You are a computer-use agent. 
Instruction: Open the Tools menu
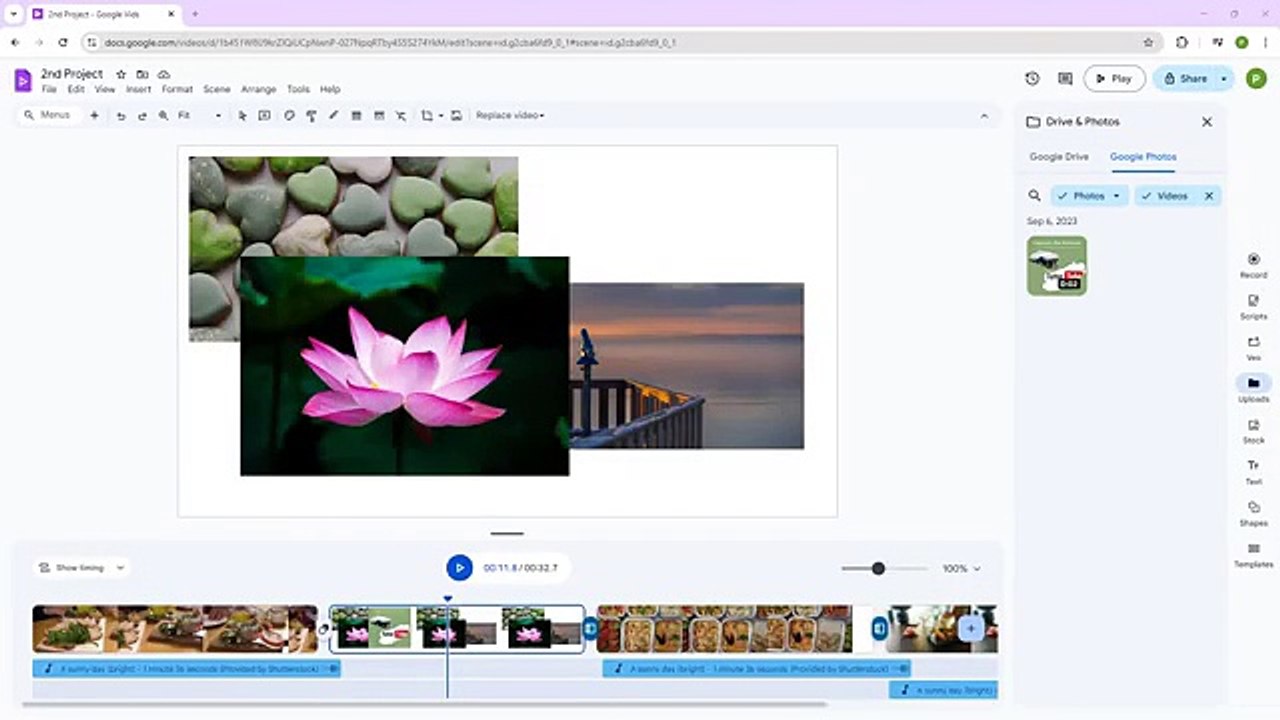[x=298, y=90]
